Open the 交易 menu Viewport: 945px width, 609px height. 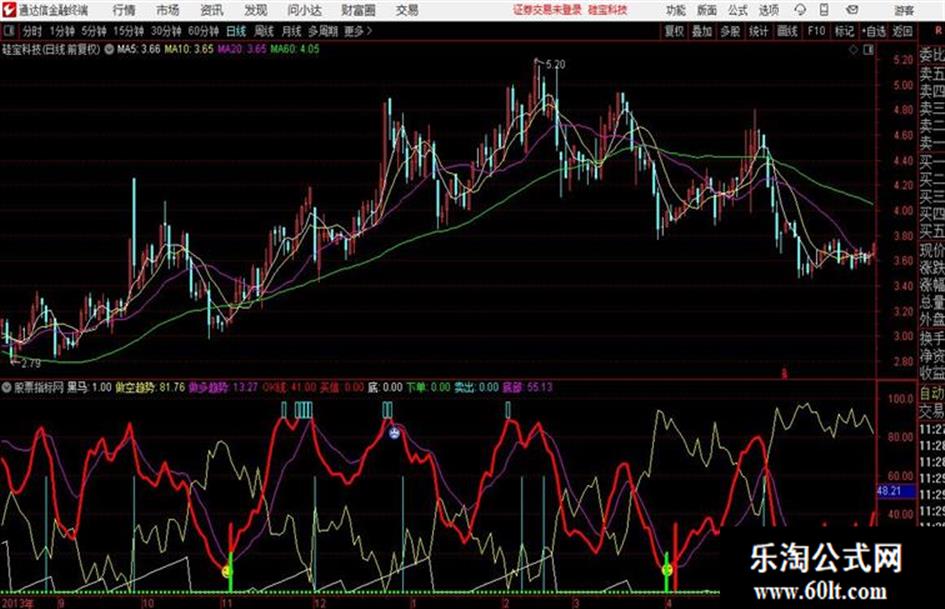[x=407, y=10]
